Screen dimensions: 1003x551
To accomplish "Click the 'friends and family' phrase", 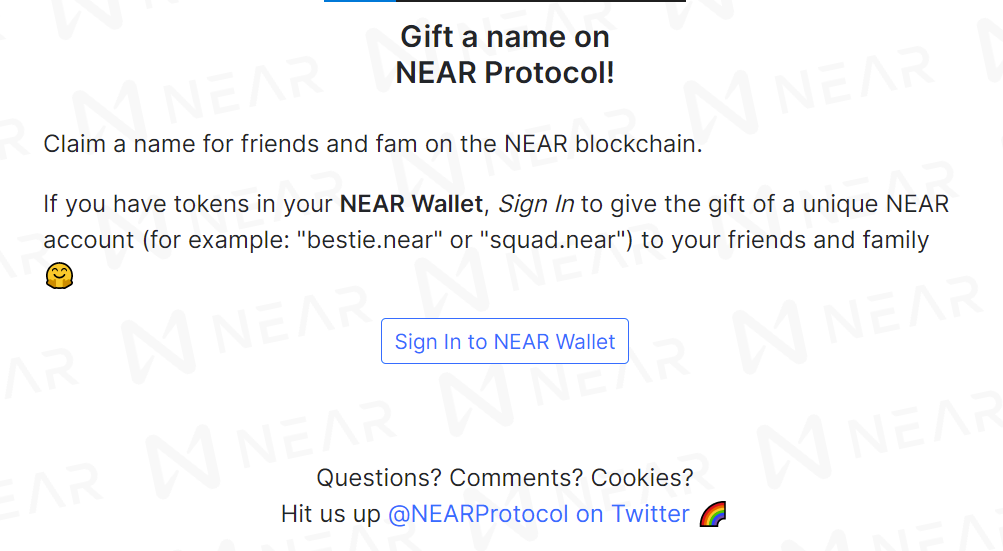I will click(x=828, y=240).
